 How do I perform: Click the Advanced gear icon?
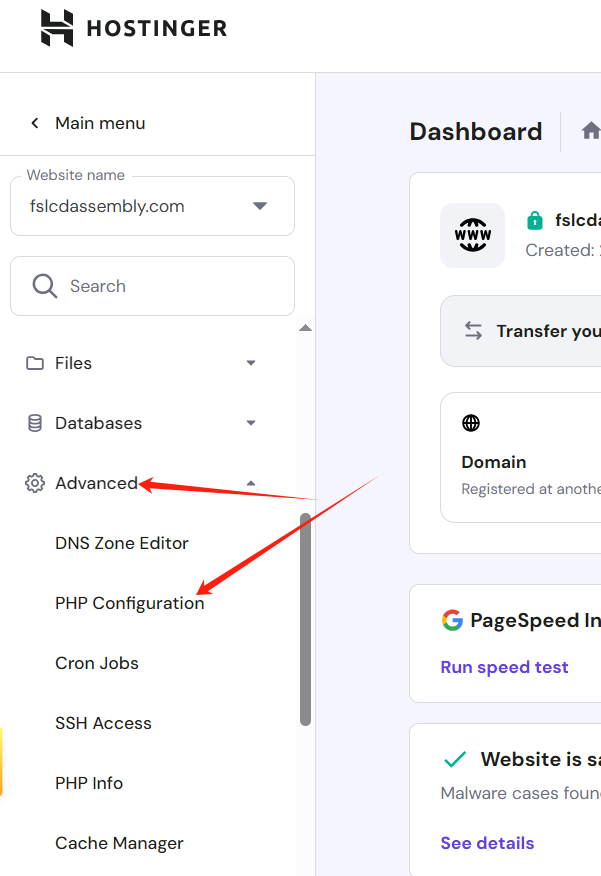coord(35,483)
